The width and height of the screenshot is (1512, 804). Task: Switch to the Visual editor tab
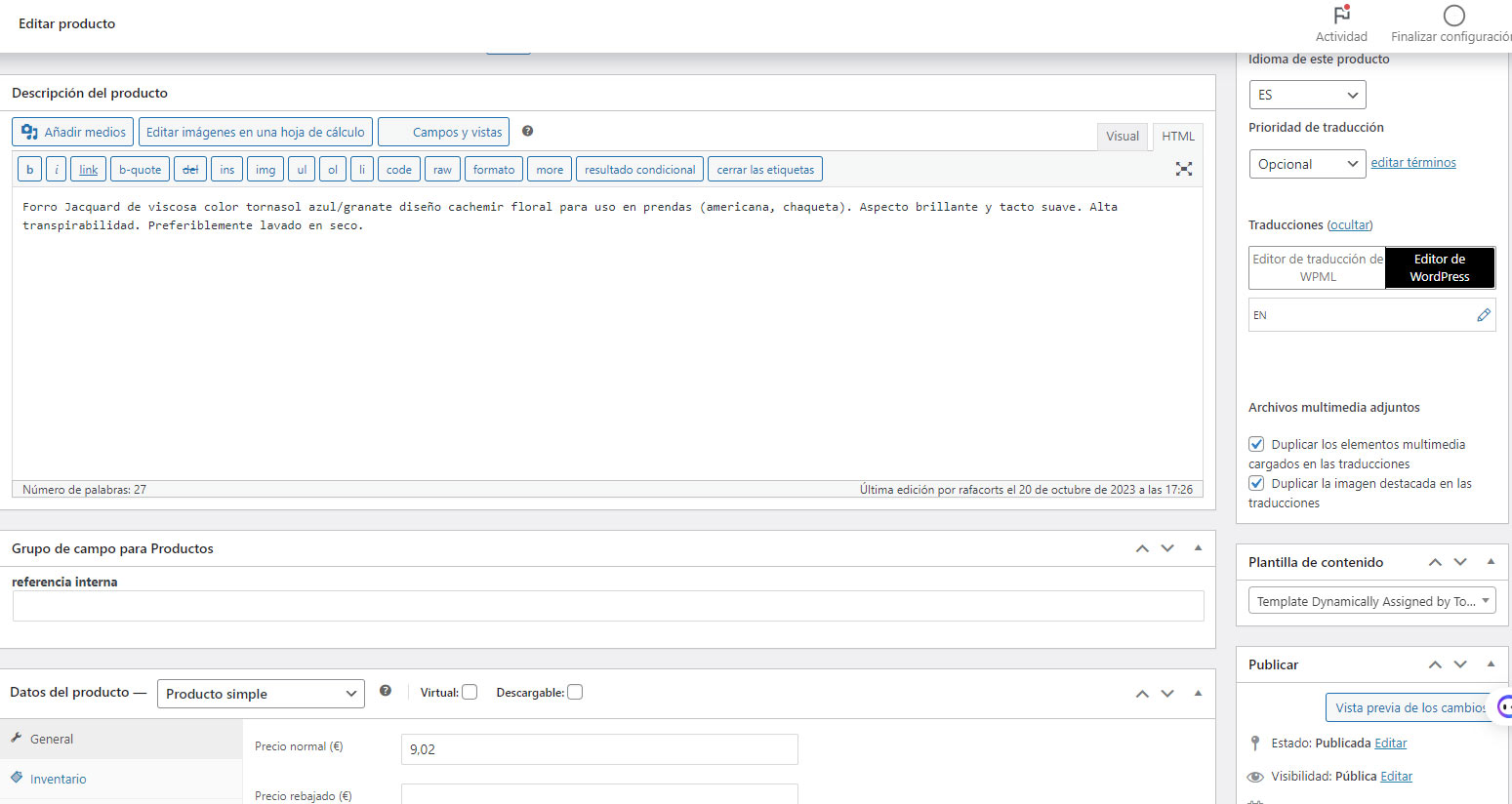point(1123,137)
